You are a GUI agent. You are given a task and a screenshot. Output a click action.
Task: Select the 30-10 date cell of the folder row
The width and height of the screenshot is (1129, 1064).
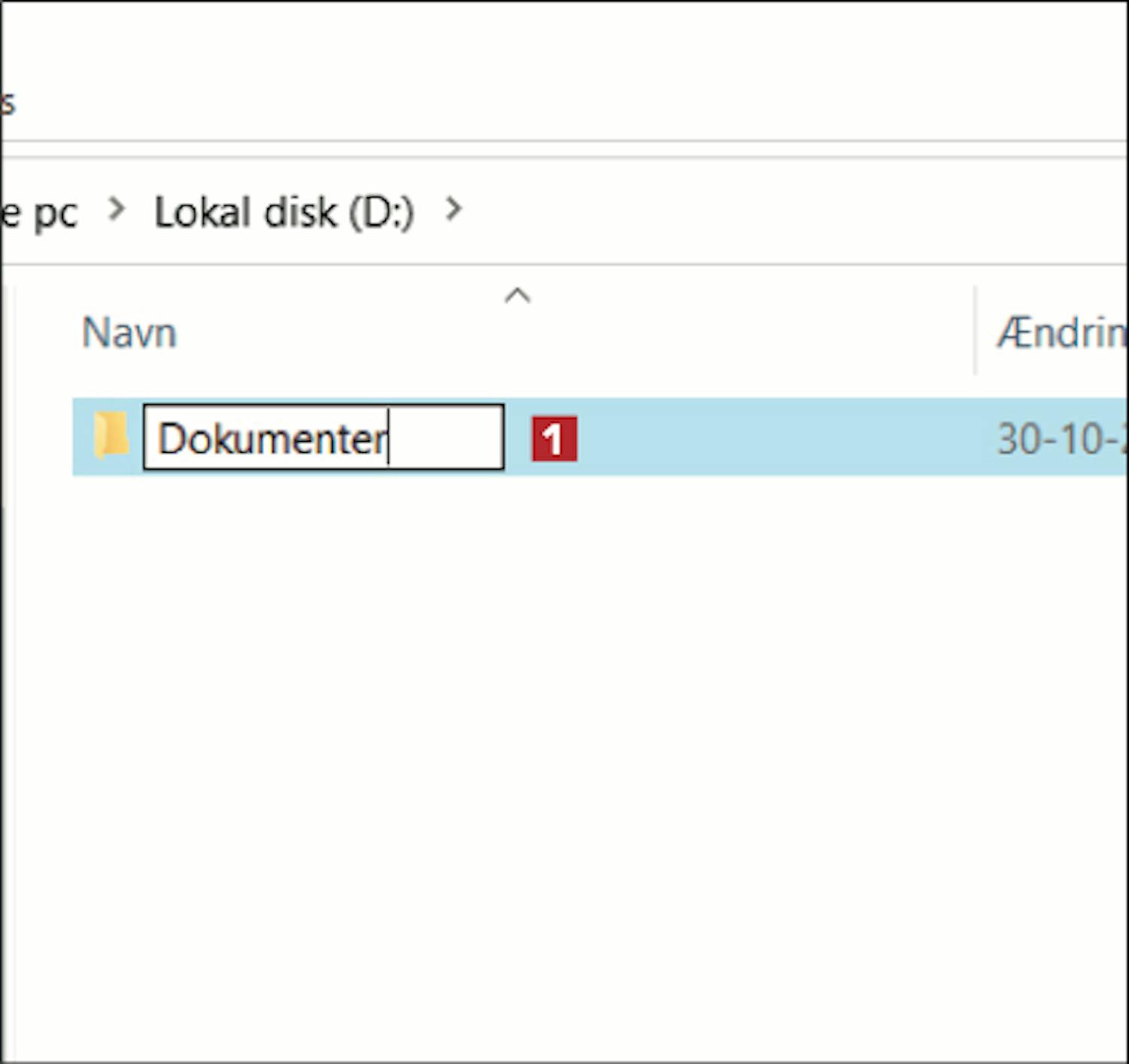1060,439
